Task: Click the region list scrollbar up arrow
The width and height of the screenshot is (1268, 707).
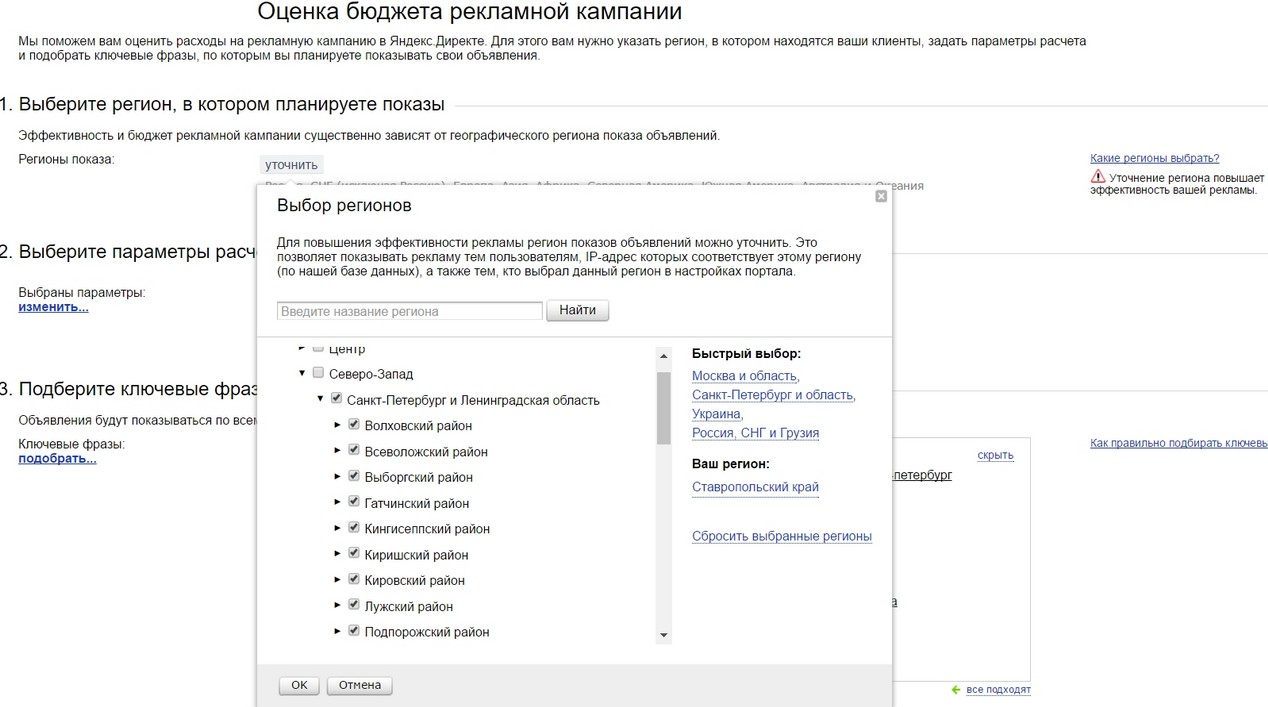Action: click(x=663, y=356)
